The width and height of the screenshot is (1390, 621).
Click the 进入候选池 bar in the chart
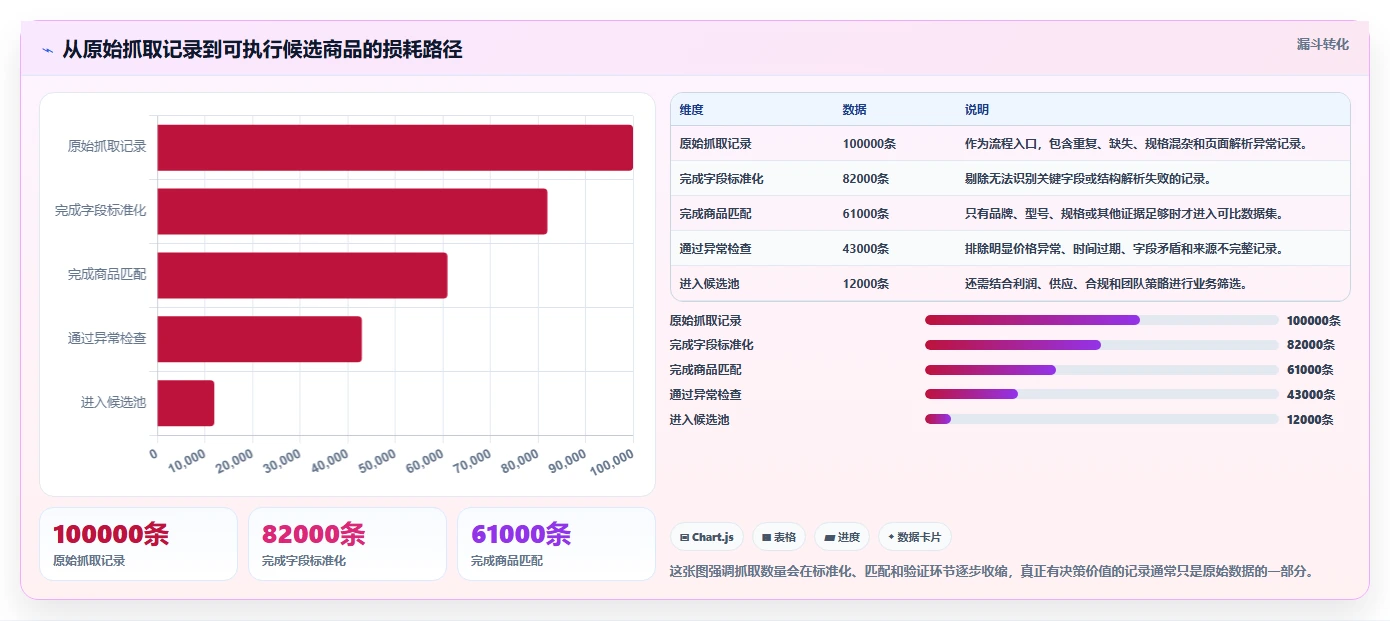coord(186,403)
